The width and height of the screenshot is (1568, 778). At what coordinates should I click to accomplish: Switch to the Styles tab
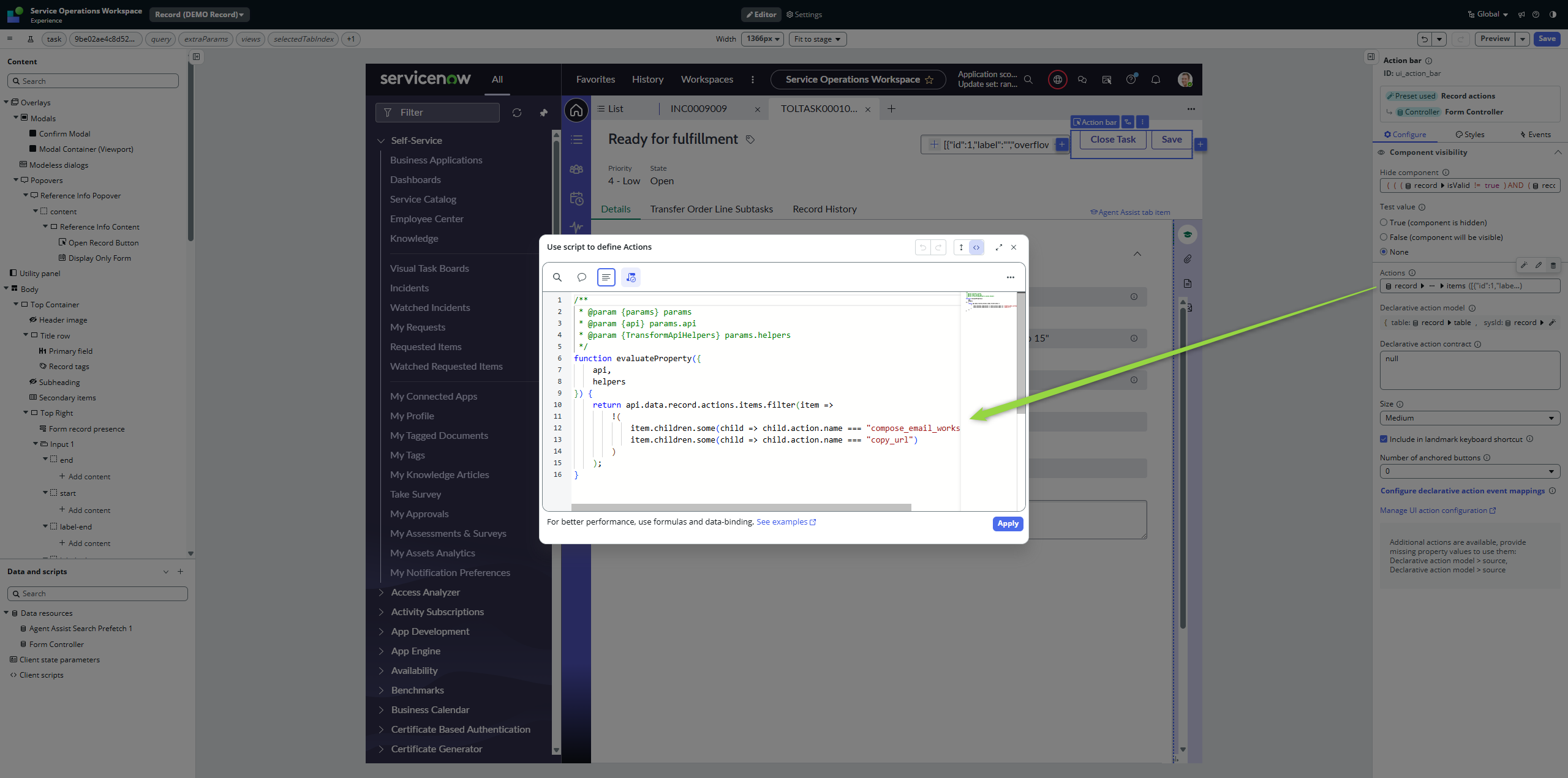1469,135
